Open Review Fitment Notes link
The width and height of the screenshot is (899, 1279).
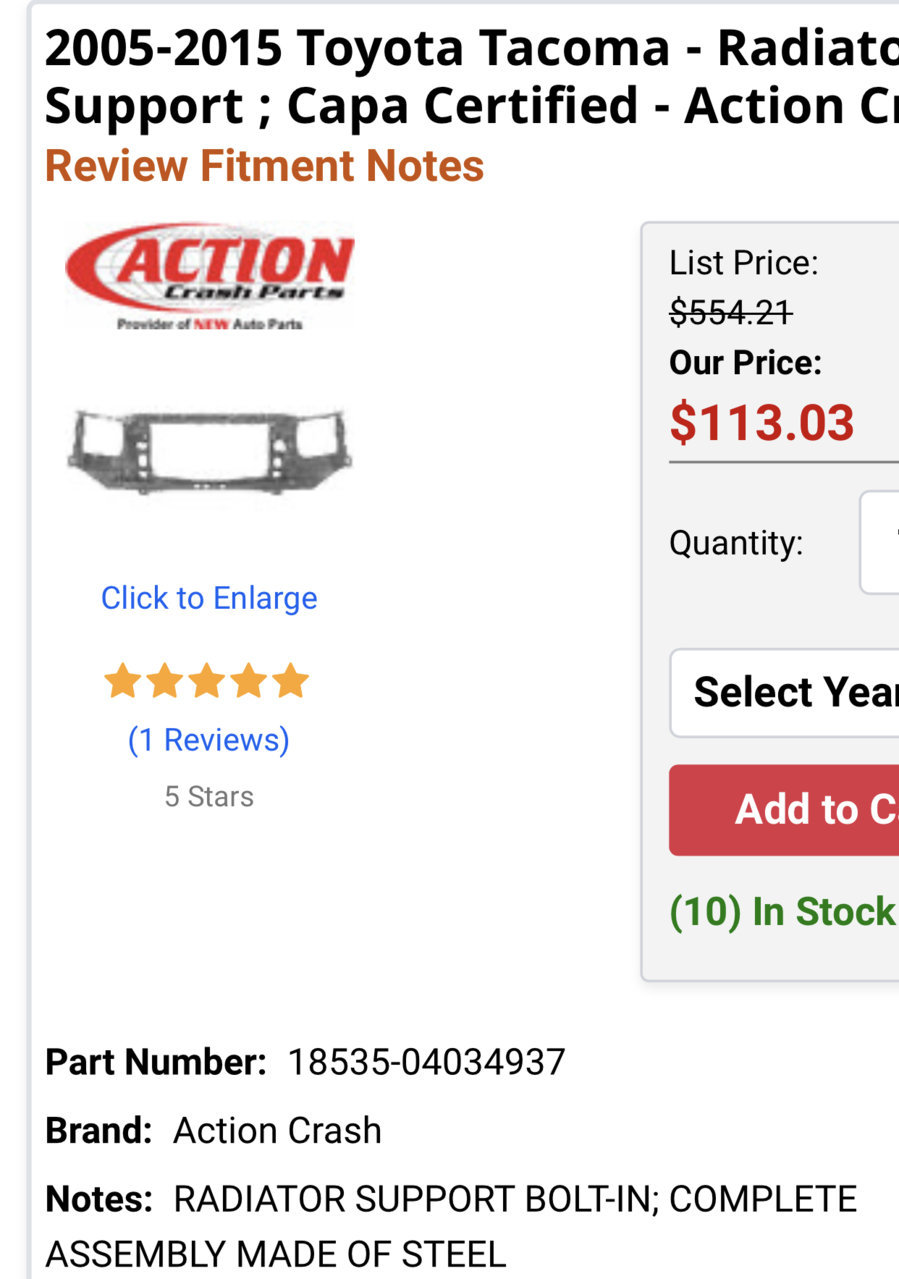264,166
